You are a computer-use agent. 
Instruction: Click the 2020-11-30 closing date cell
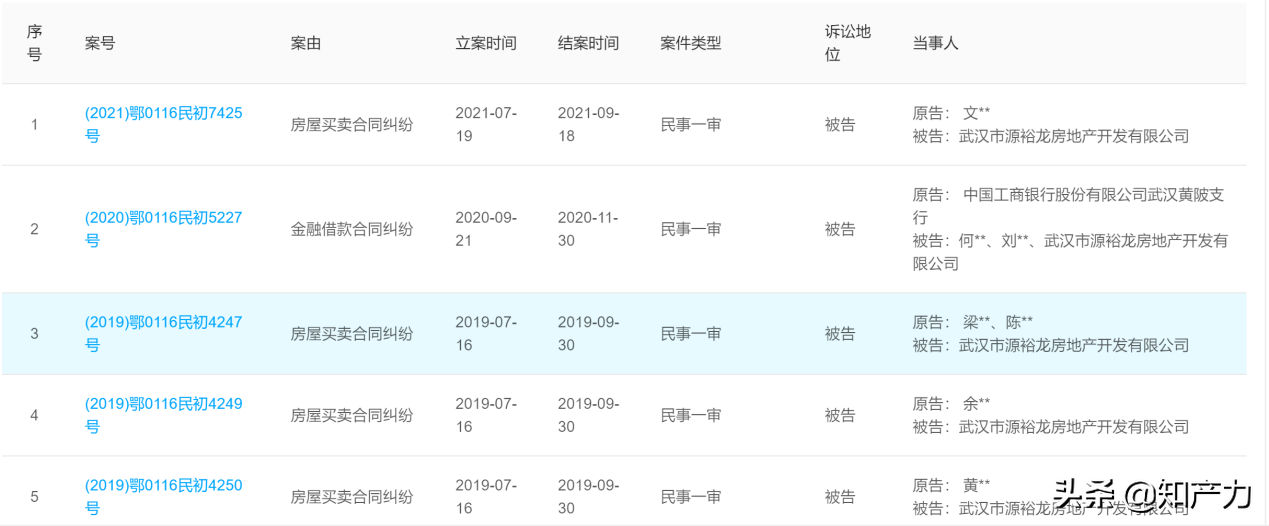pos(589,229)
